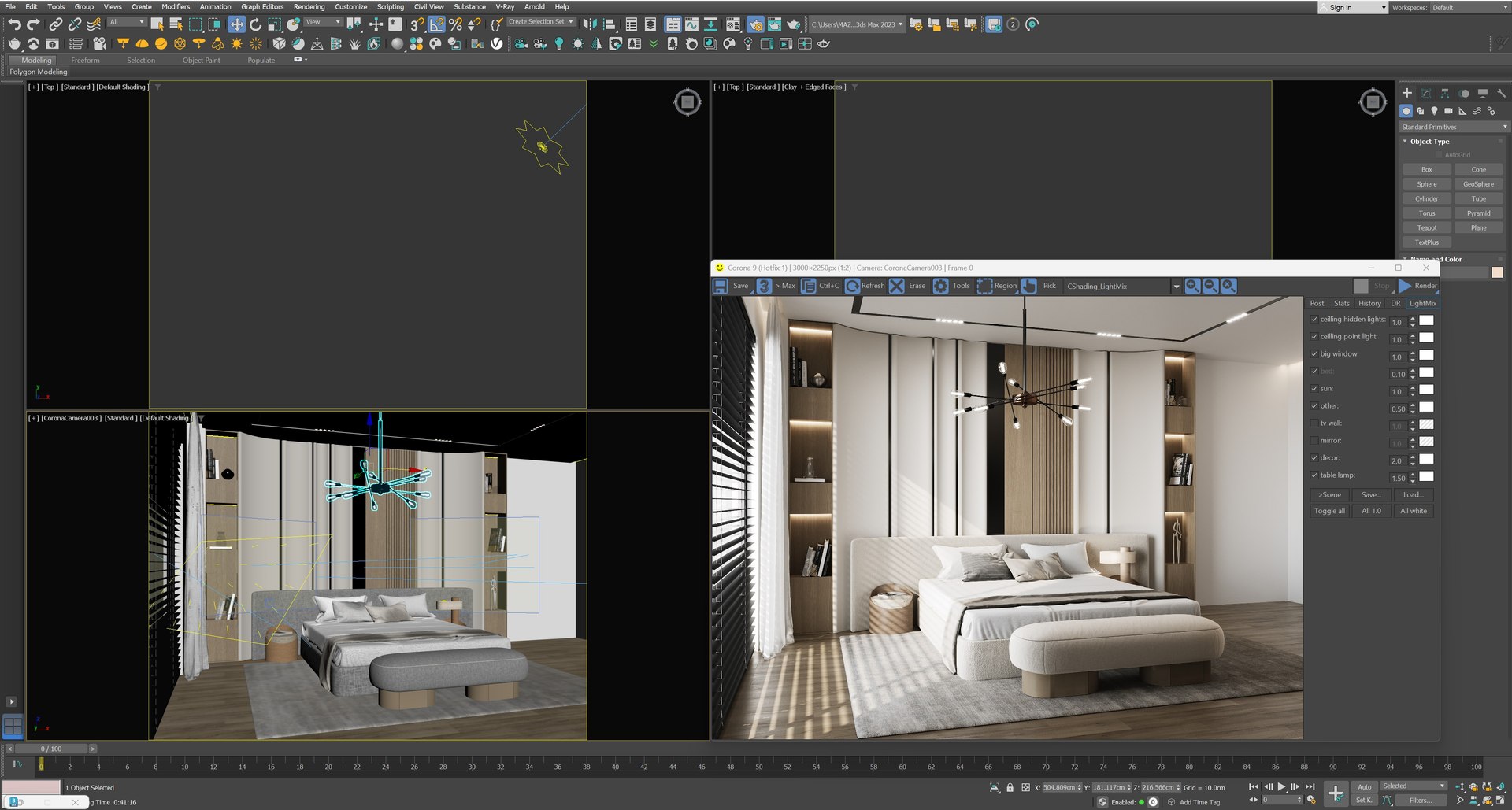Switch to the History tab in VFB
The width and height of the screenshot is (1512, 810).
tap(1369, 303)
